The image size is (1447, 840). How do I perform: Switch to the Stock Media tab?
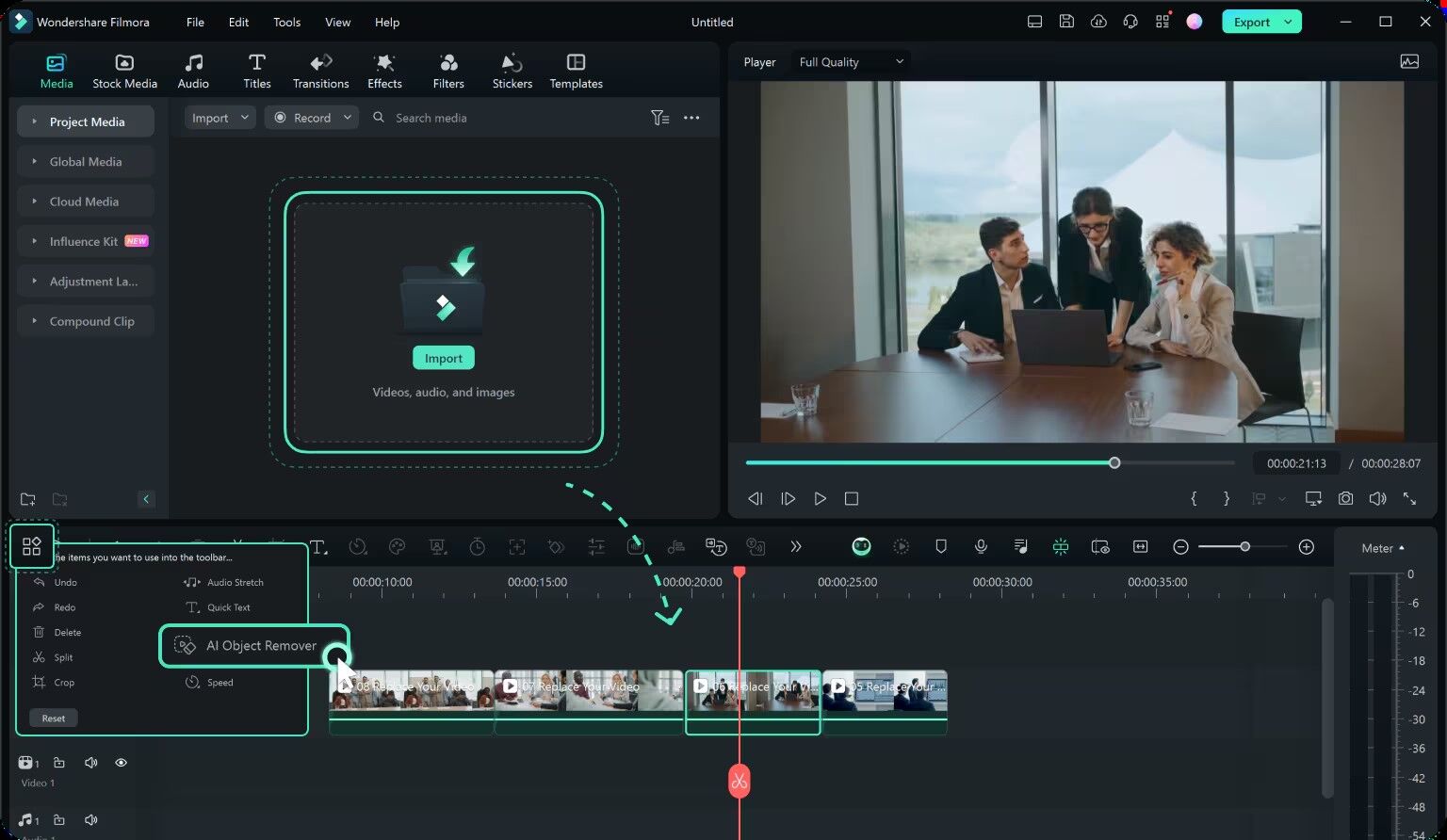click(x=124, y=69)
